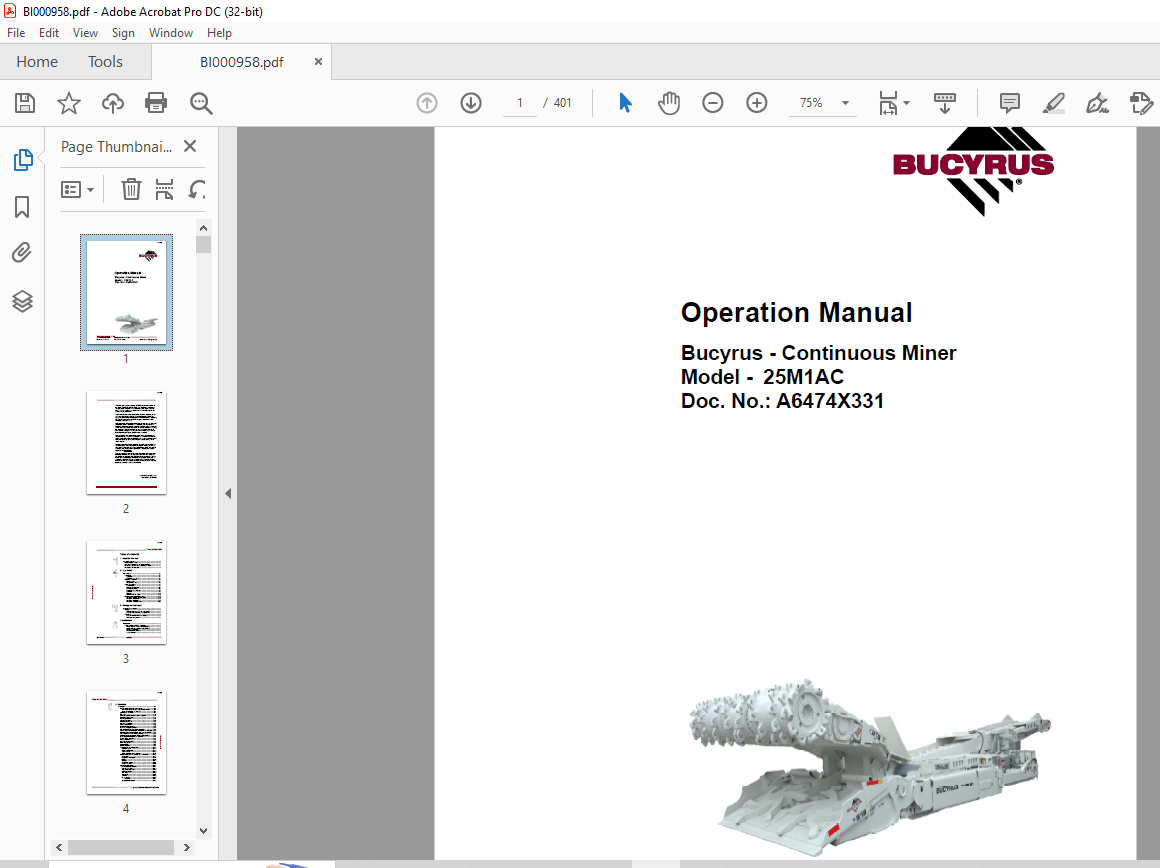Select page 2 thumbnail
Image resolution: width=1160 pixels, height=868 pixels.
(127, 443)
